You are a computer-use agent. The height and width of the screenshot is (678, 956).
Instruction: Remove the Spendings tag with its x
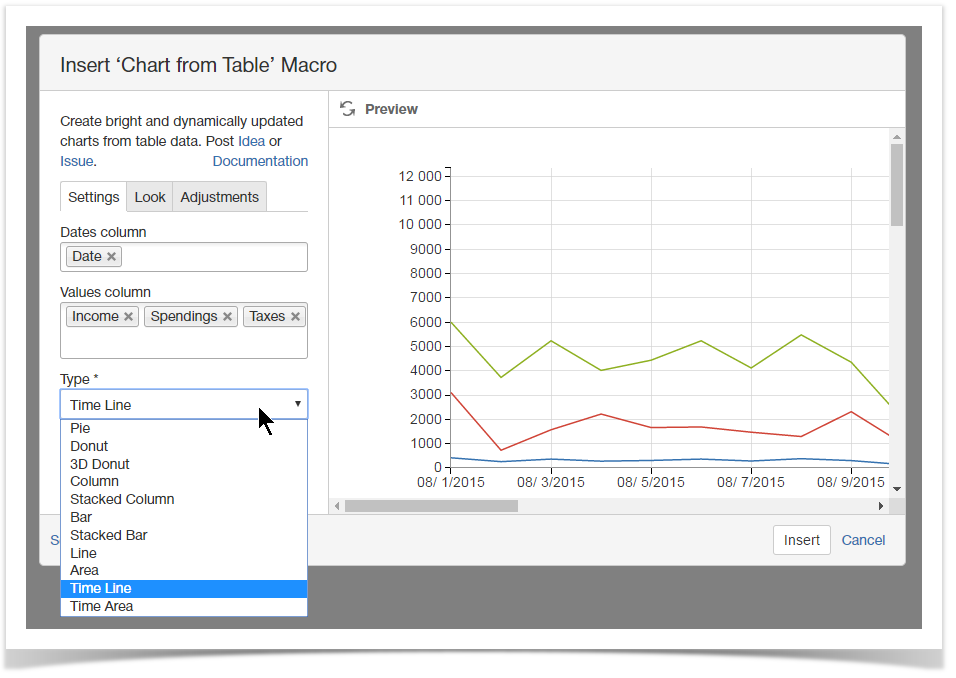[228, 317]
